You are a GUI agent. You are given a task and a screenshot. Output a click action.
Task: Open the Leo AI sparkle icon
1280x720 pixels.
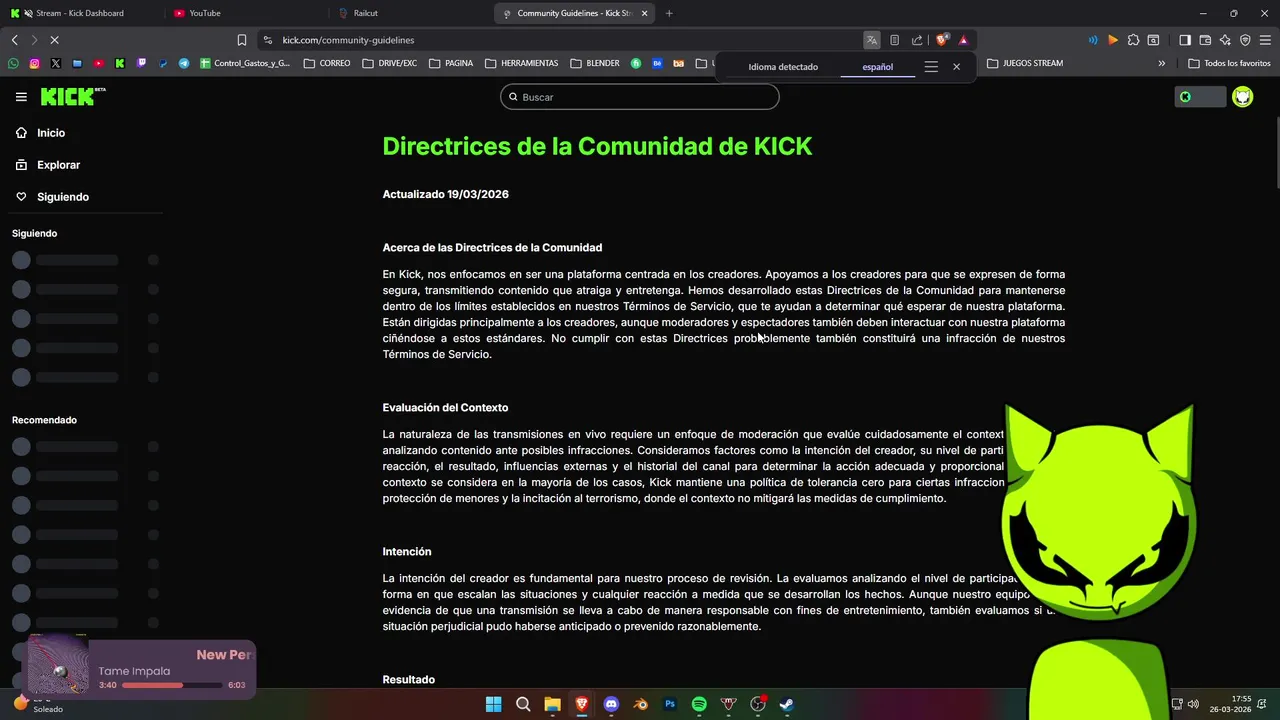1225,40
